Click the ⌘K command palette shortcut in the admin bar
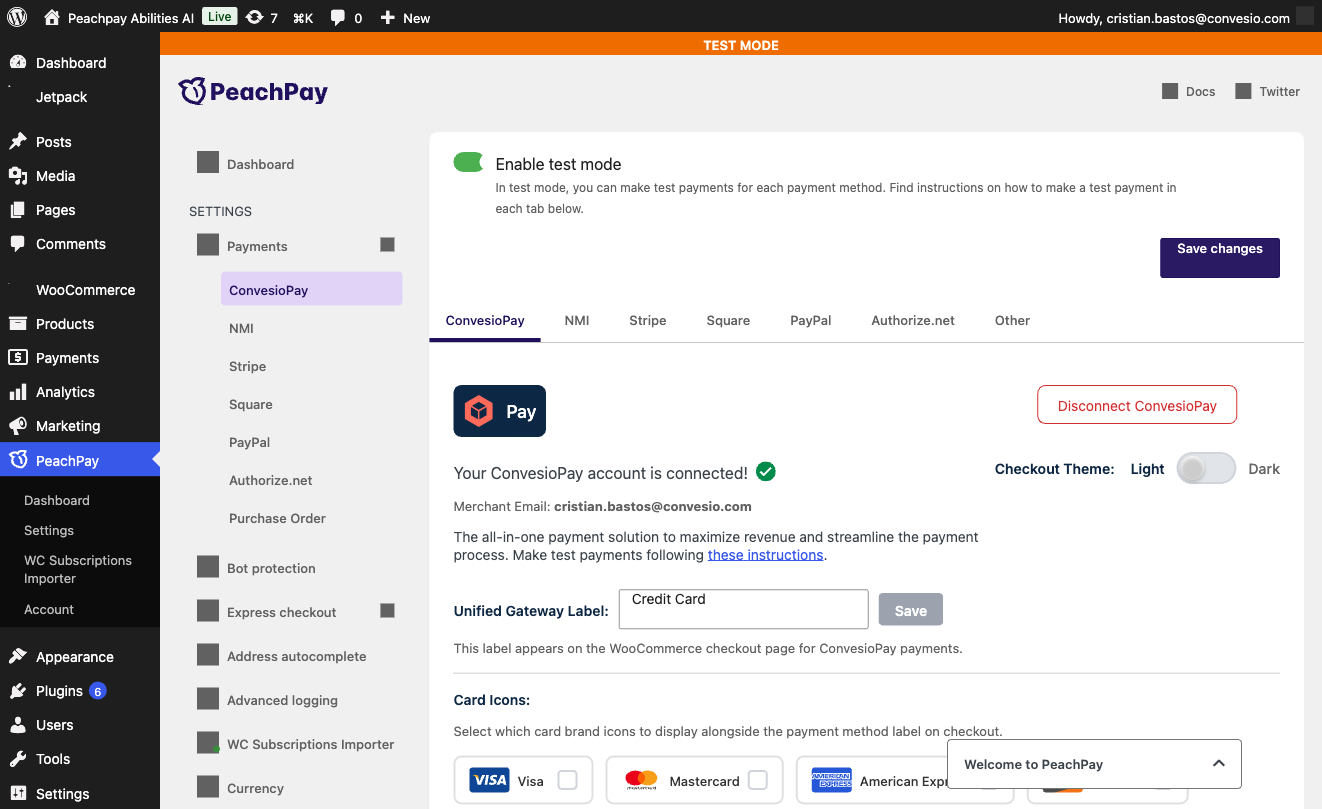 click(x=303, y=18)
